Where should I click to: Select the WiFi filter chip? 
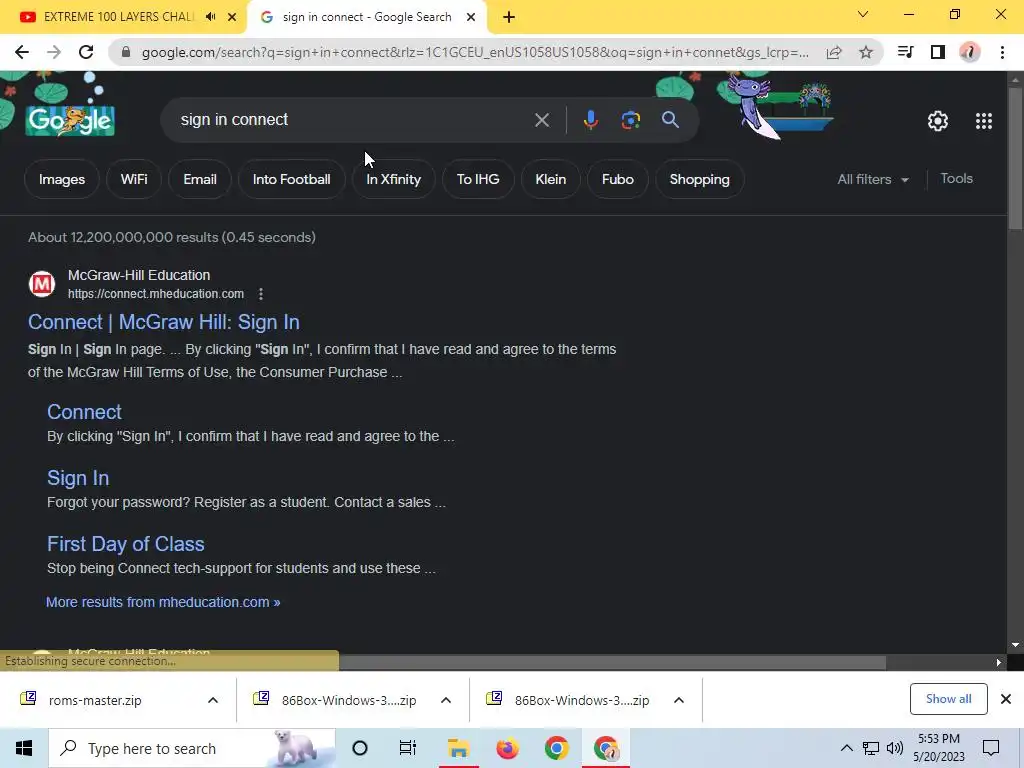tap(134, 180)
